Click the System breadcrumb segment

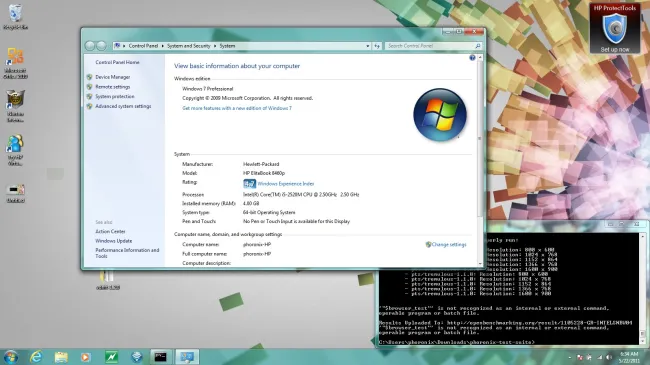(227, 46)
